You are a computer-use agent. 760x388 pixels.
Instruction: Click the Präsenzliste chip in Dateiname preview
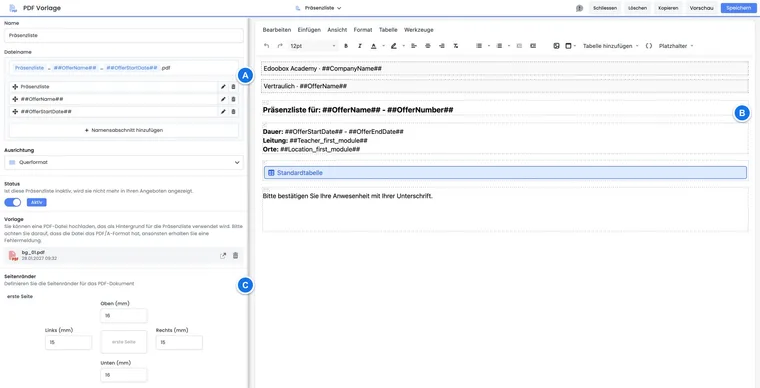pos(31,68)
